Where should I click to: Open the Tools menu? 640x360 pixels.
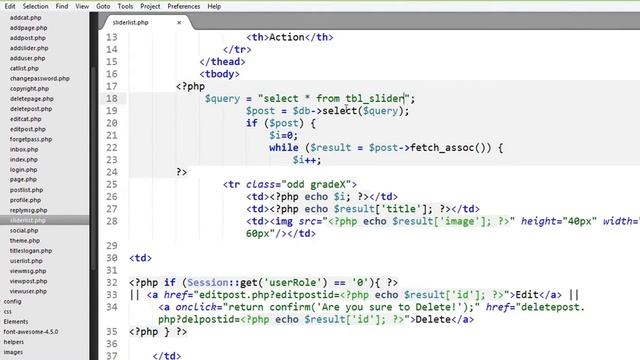tap(125, 7)
